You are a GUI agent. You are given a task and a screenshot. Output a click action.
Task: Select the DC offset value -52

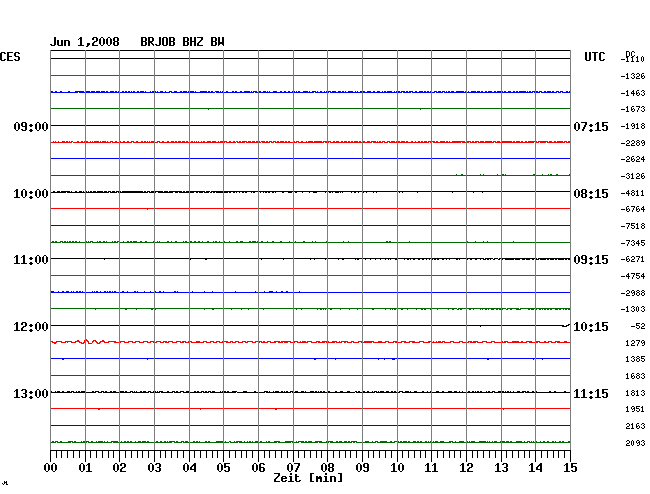638,327
